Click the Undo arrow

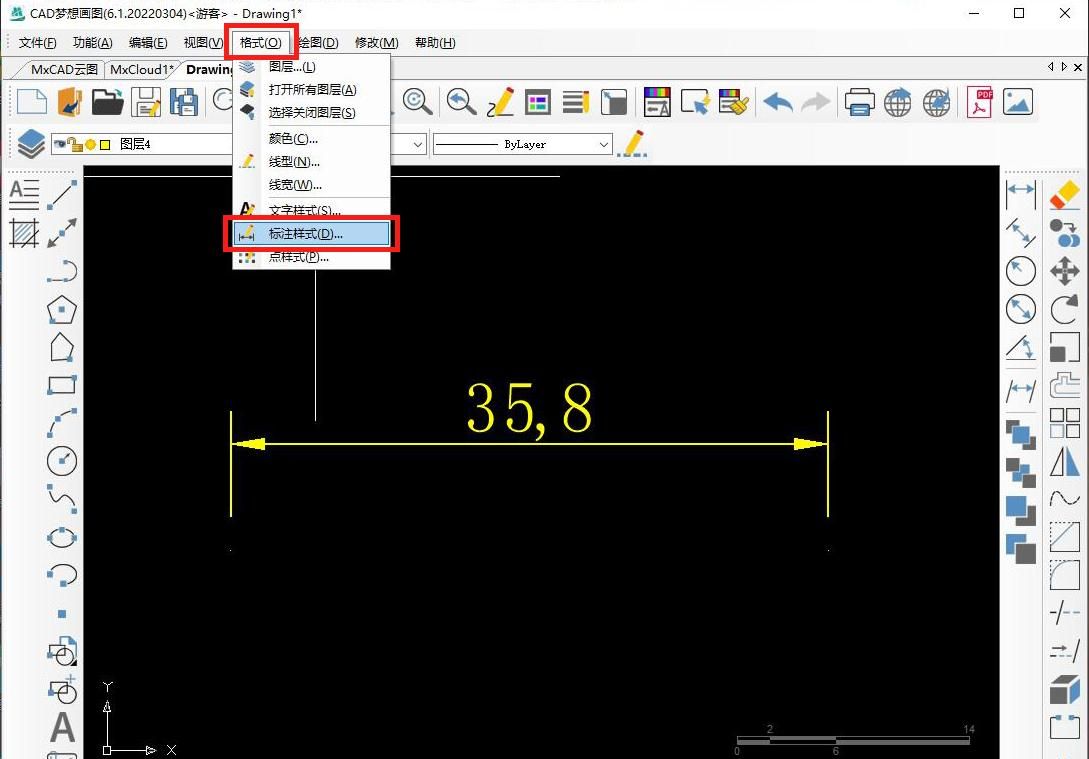pyautogui.click(x=778, y=102)
